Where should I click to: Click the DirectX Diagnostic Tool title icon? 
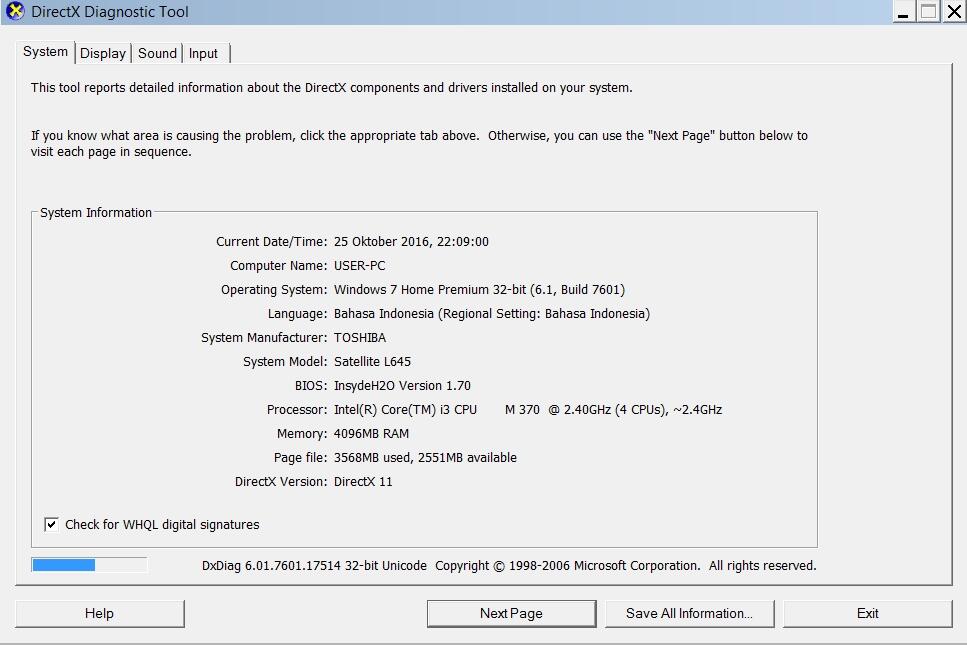pyautogui.click(x=15, y=11)
